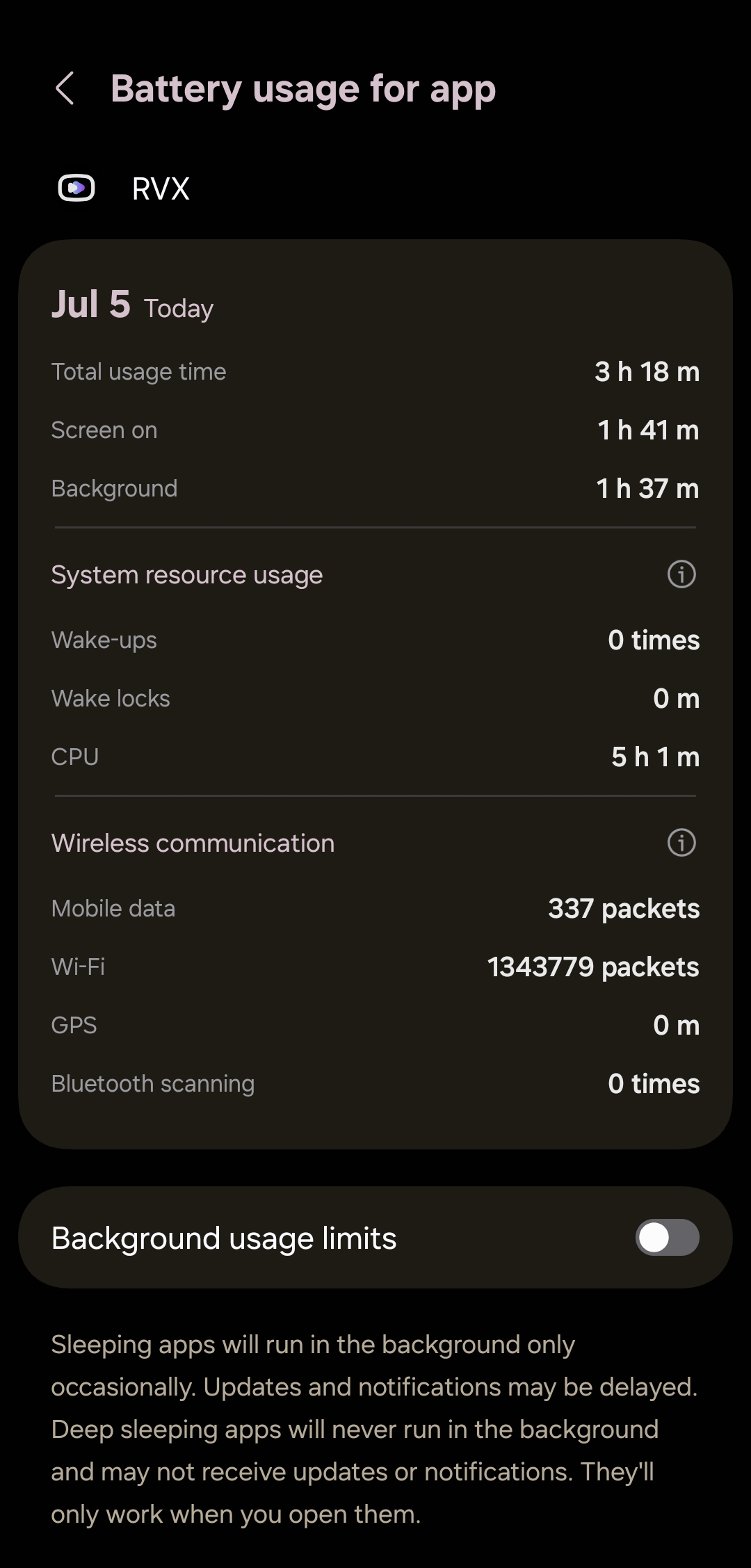The image size is (751, 1568).
Task: Tap the Jul 5 date heading
Action: point(91,305)
